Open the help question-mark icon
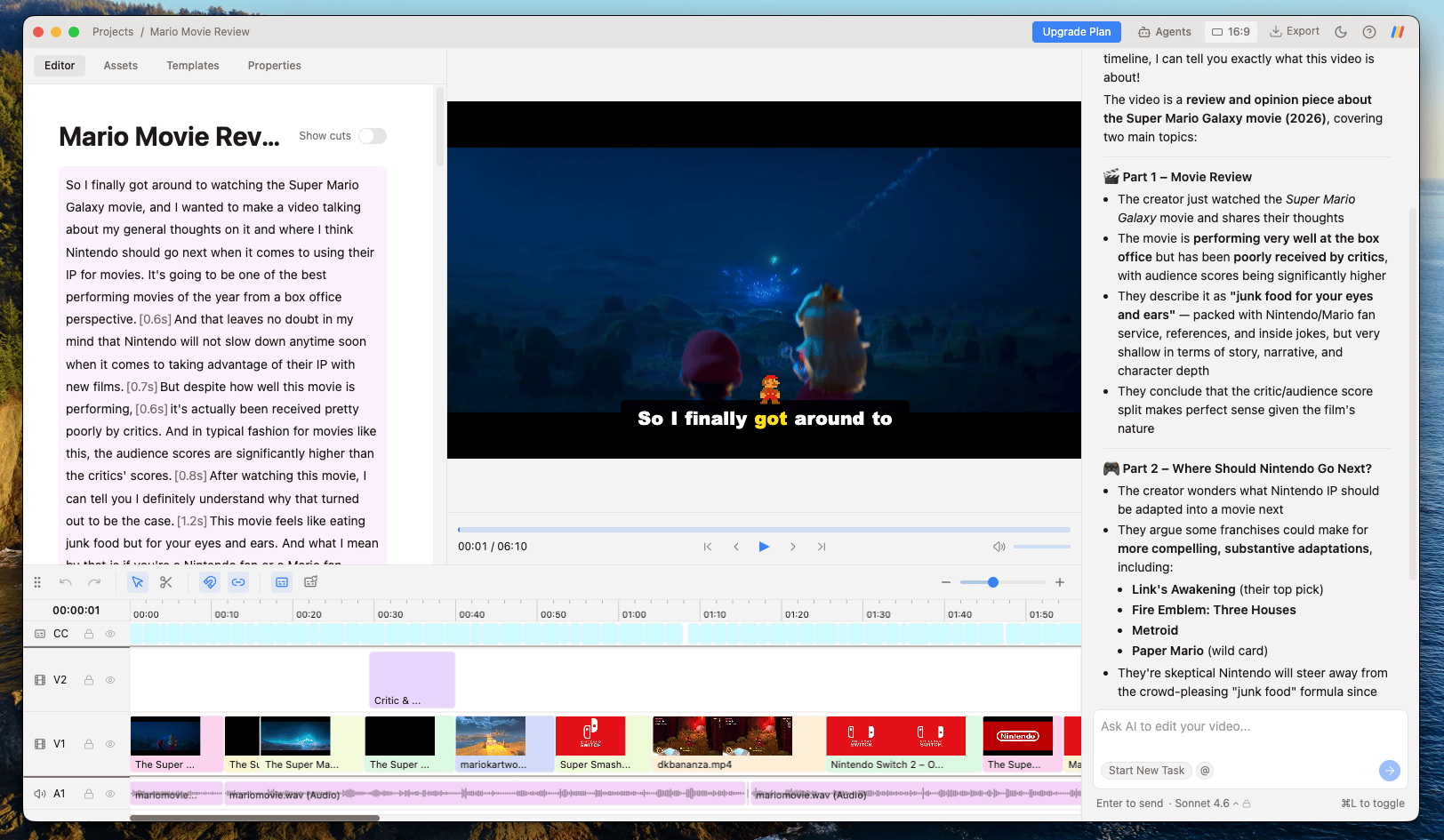Screen dimensions: 1444x840 [x=1369, y=32]
